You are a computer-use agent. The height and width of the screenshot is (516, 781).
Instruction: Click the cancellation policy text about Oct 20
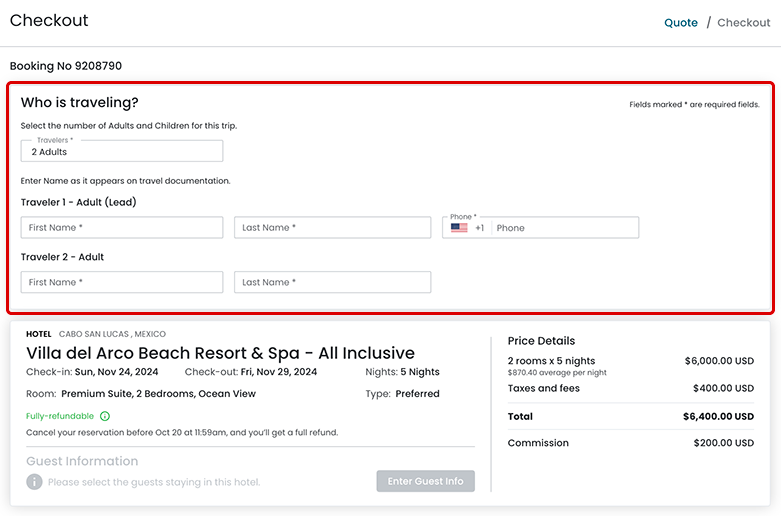tap(182, 432)
